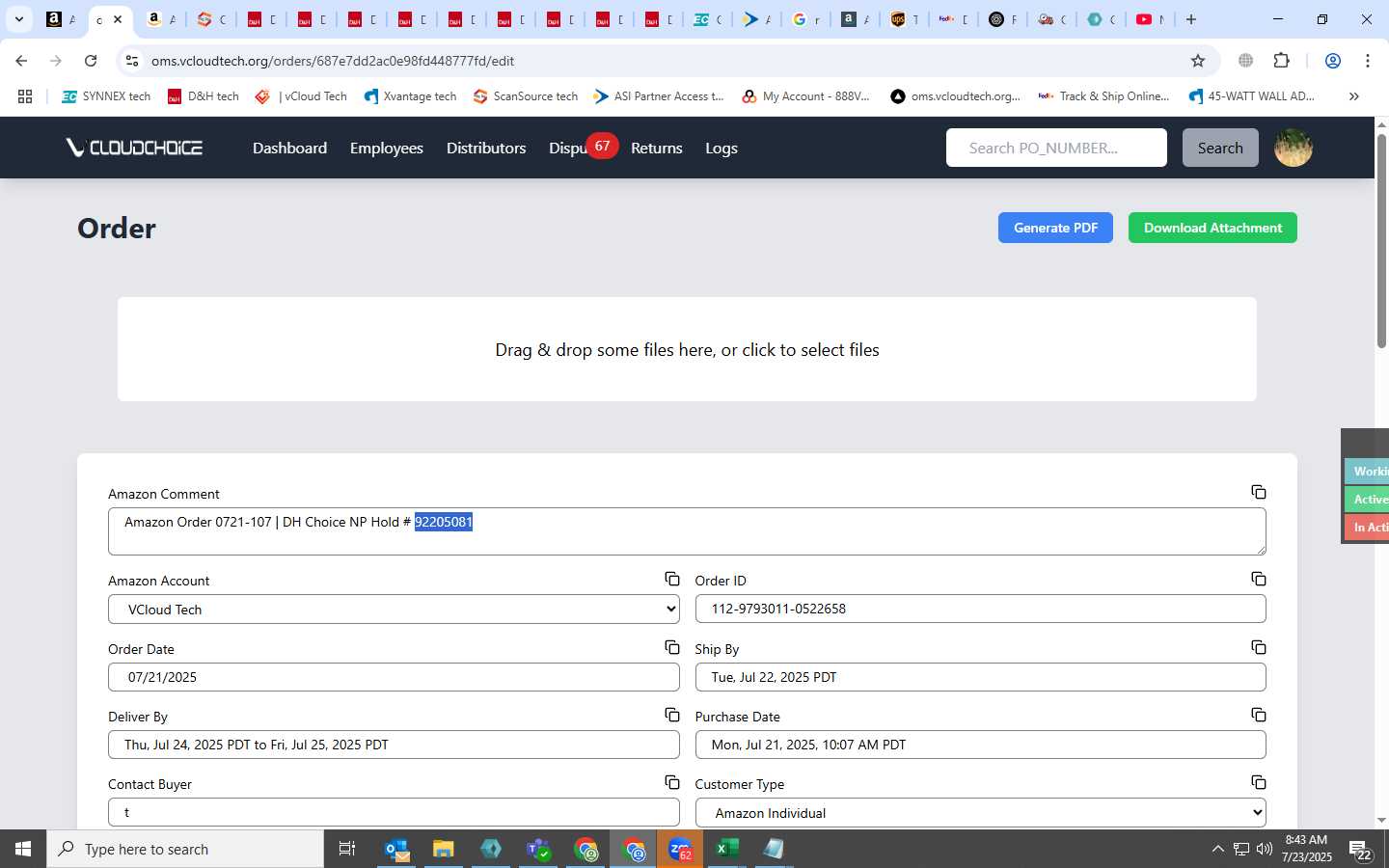Click the file drag and drop area
Screen dimensions: 1389x868
tap(687, 349)
